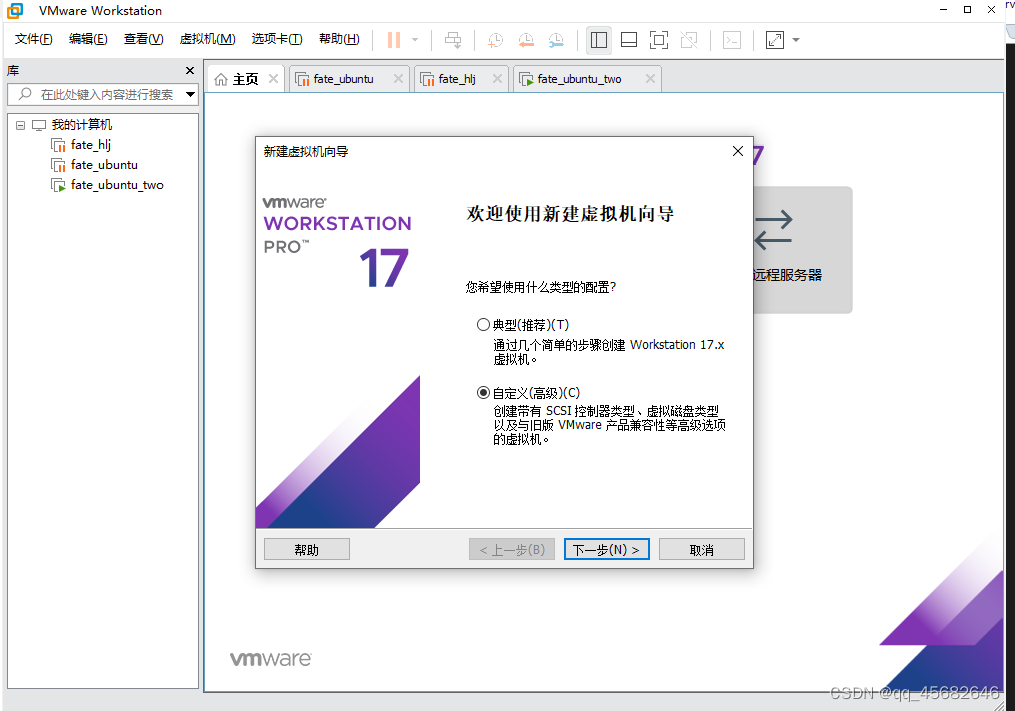Select fate_hlj in the library tree

[x=91, y=145]
